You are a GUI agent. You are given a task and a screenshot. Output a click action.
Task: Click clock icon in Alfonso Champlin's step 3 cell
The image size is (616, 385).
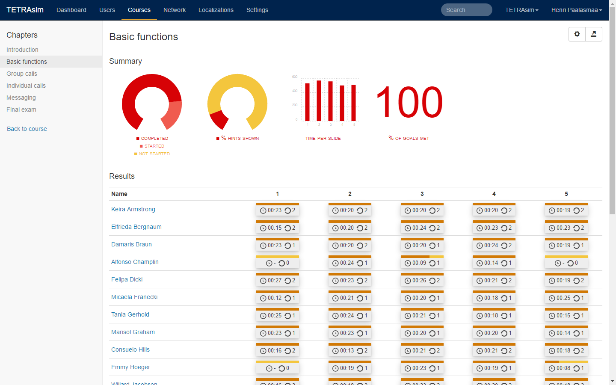(x=407, y=263)
